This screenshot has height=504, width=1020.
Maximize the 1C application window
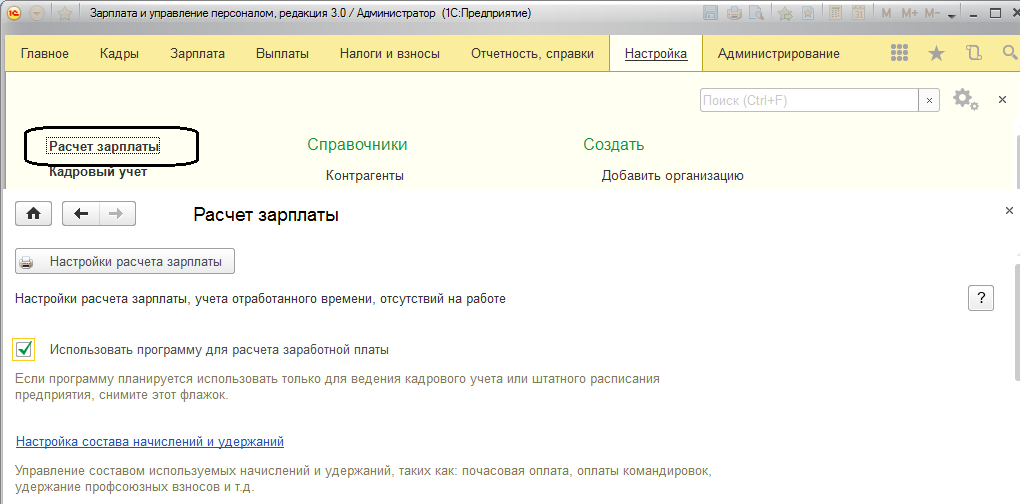tap(995, 13)
